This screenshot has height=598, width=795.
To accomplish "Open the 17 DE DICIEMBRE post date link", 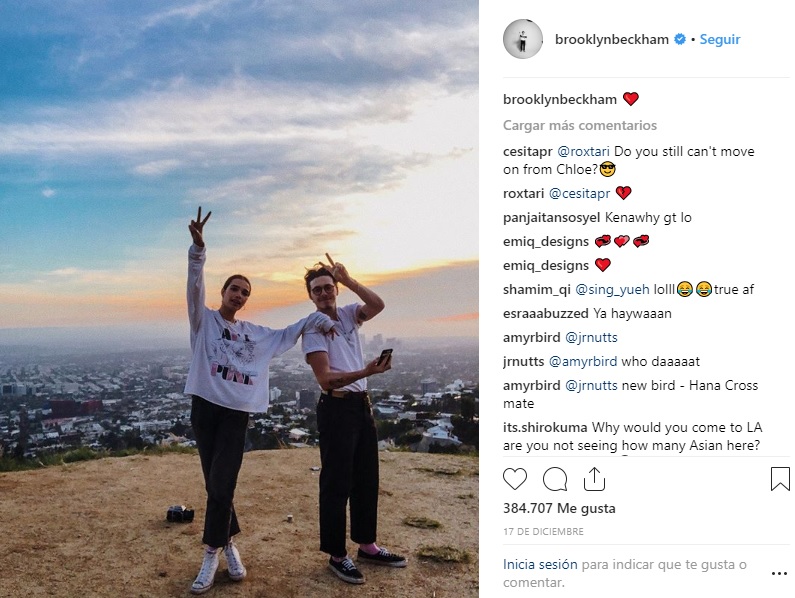I will coord(543,532).
